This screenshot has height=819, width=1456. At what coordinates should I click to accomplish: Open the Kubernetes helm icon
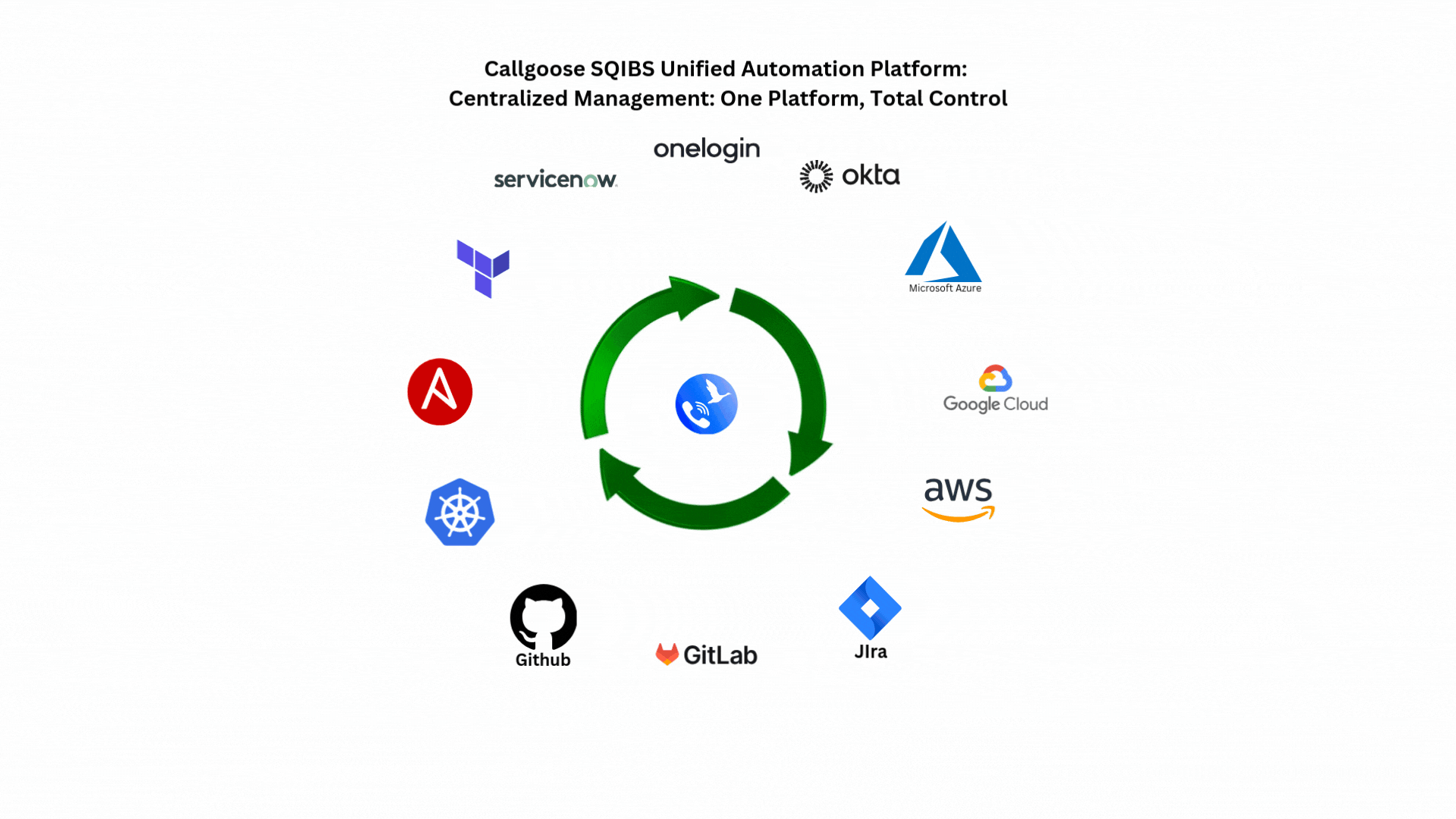point(459,512)
